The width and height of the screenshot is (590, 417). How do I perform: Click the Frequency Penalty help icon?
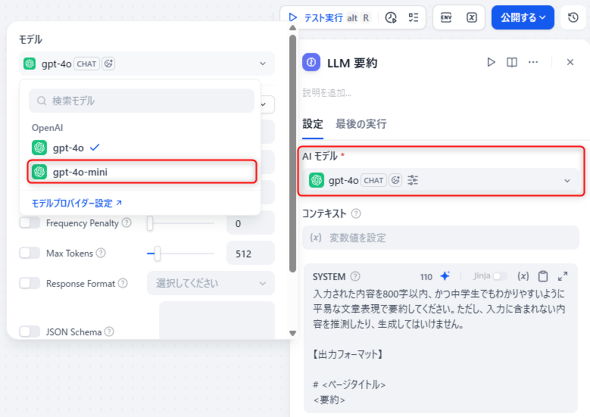127,223
